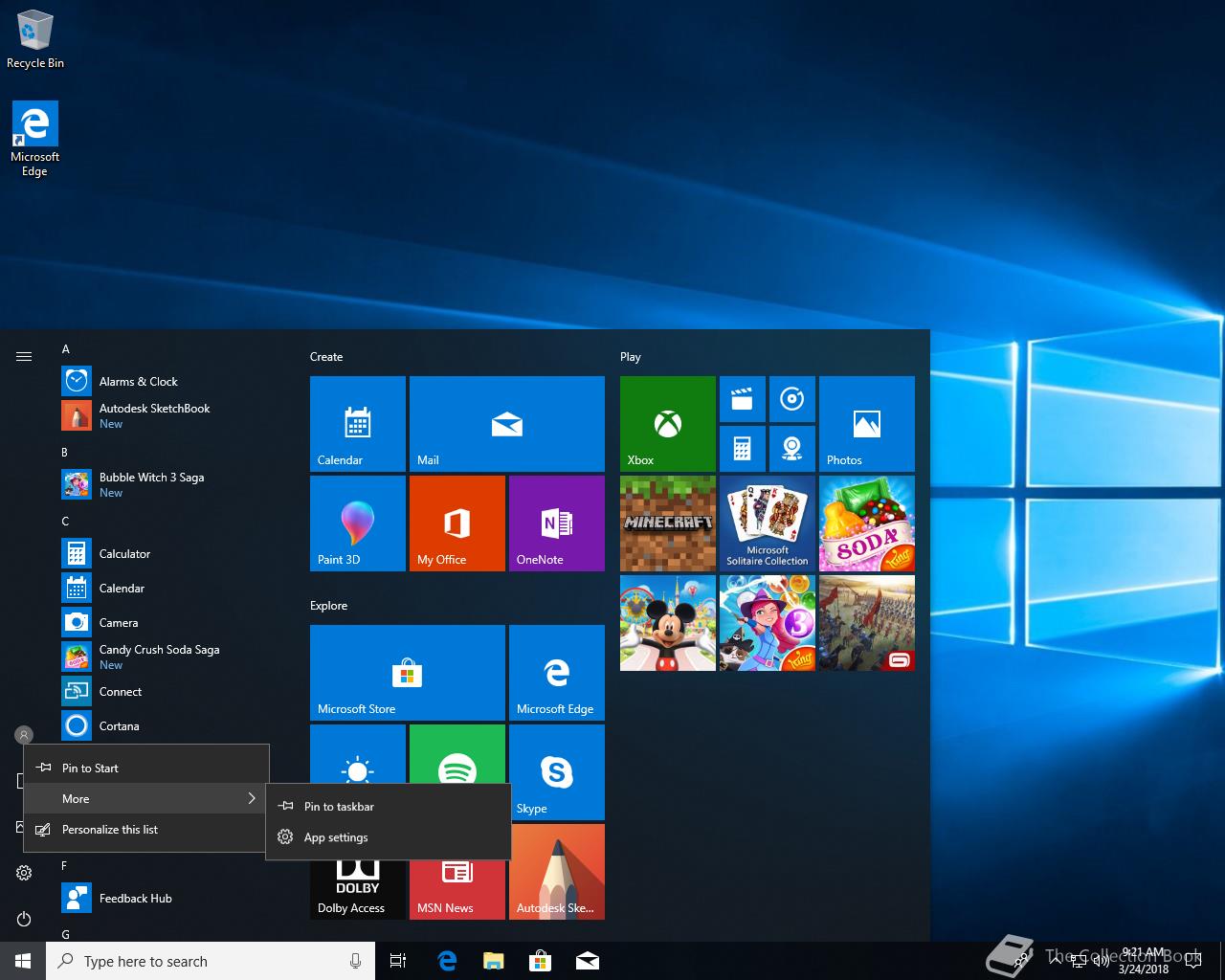
Task: Expand the More submenu entry
Action: click(x=146, y=798)
